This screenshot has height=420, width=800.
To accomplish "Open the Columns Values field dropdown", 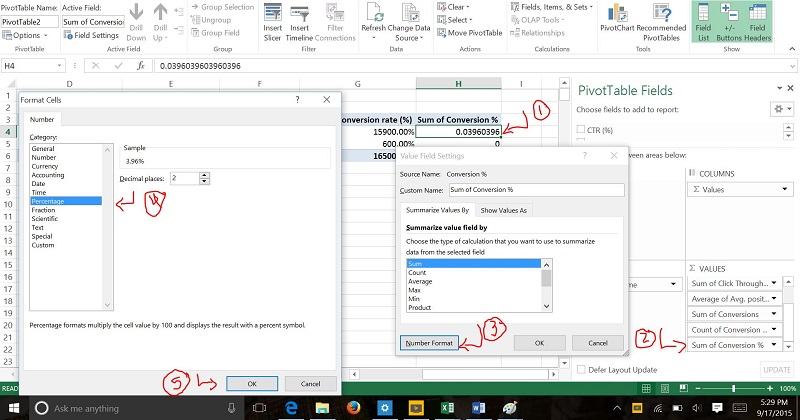I will 784,189.
